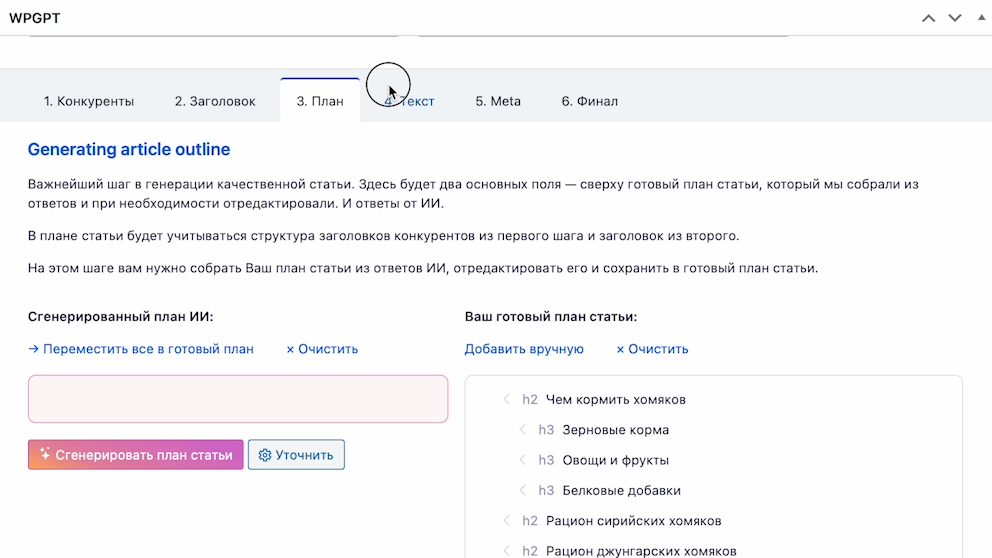Focus the pink generated plan input box
This screenshot has width=992, height=558.
pos(238,399)
